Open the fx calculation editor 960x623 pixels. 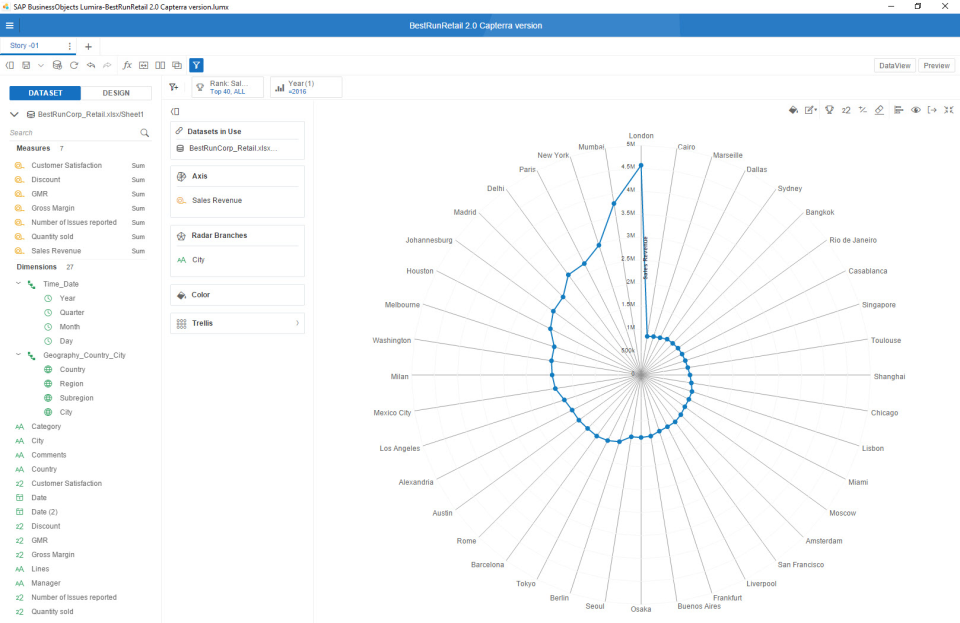(x=127, y=65)
